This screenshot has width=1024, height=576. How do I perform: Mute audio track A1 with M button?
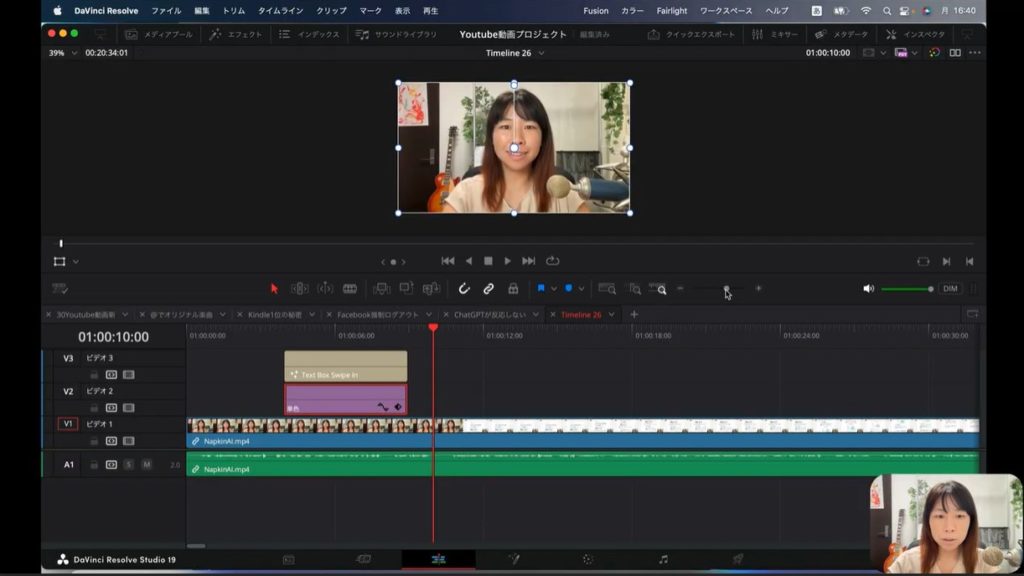pos(146,465)
